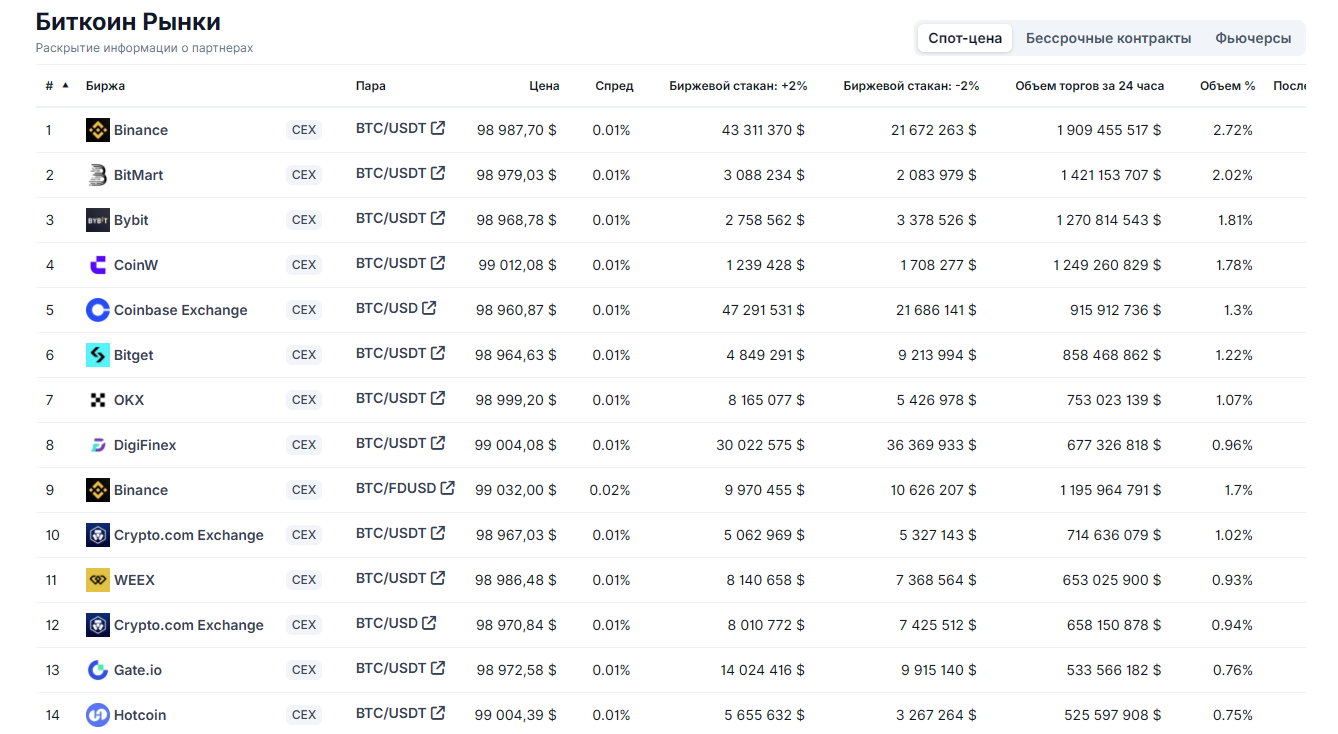
Task: Open external link icon for Hotcoin BTC/USDT
Action: (438, 713)
